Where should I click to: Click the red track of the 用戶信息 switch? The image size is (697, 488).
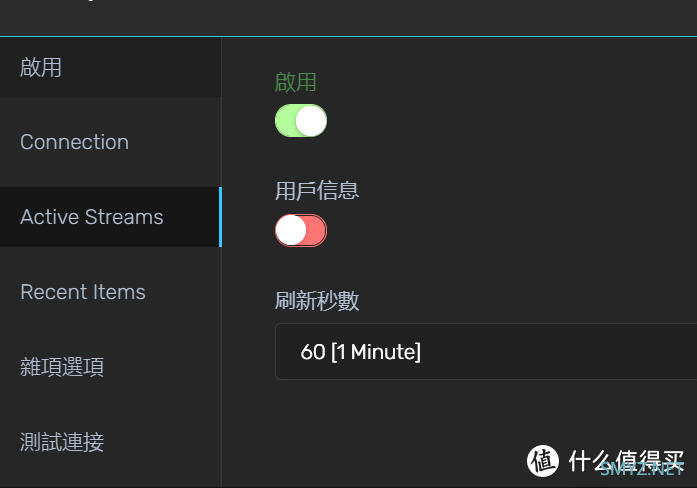(x=317, y=230)
